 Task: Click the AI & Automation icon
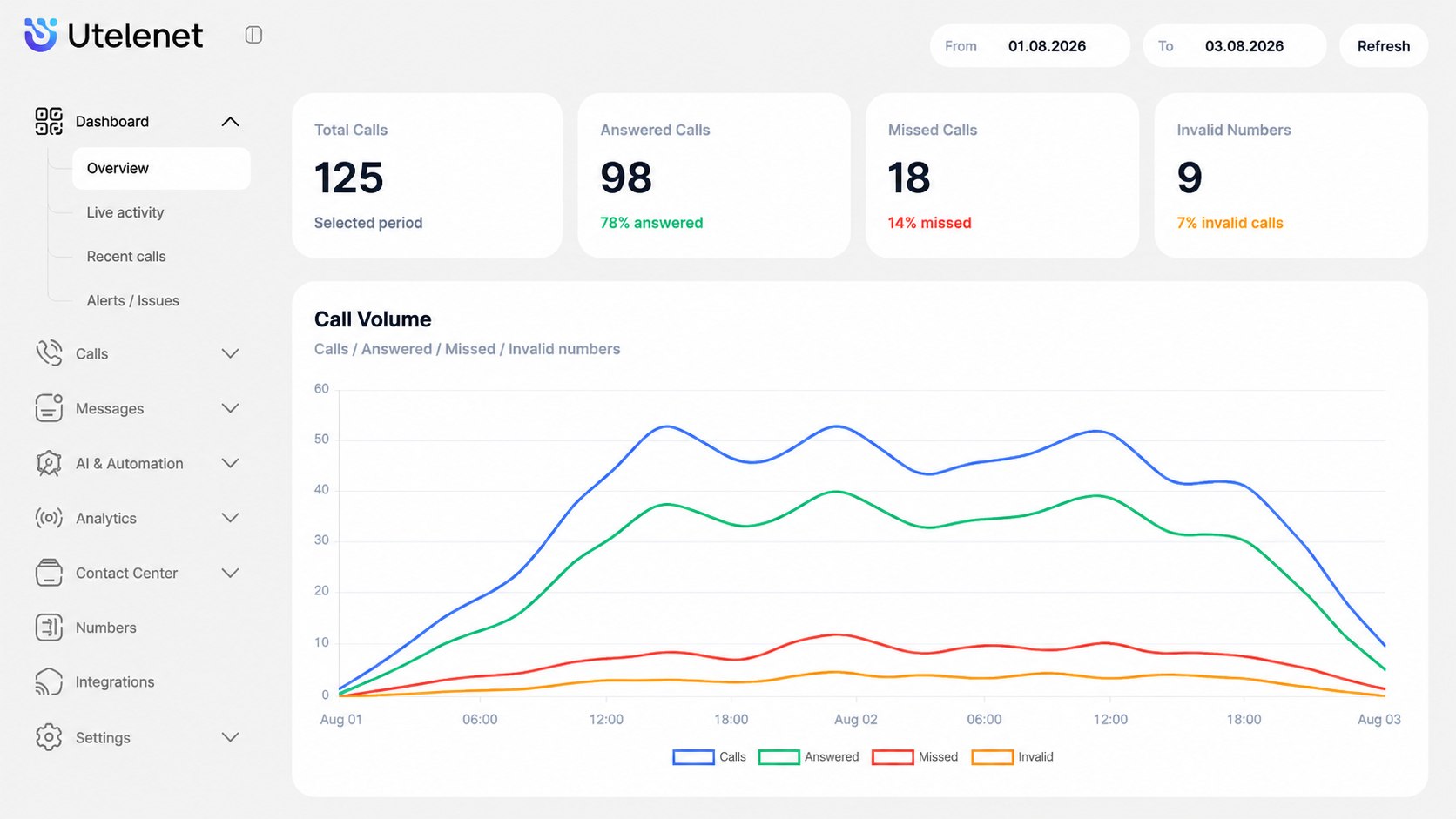click(x=49, y=463)
